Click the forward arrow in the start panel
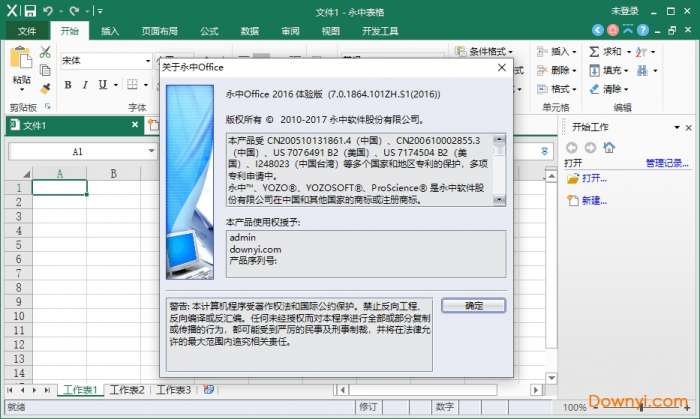Screen dimensions: 700x419 (x=590, y=148)
